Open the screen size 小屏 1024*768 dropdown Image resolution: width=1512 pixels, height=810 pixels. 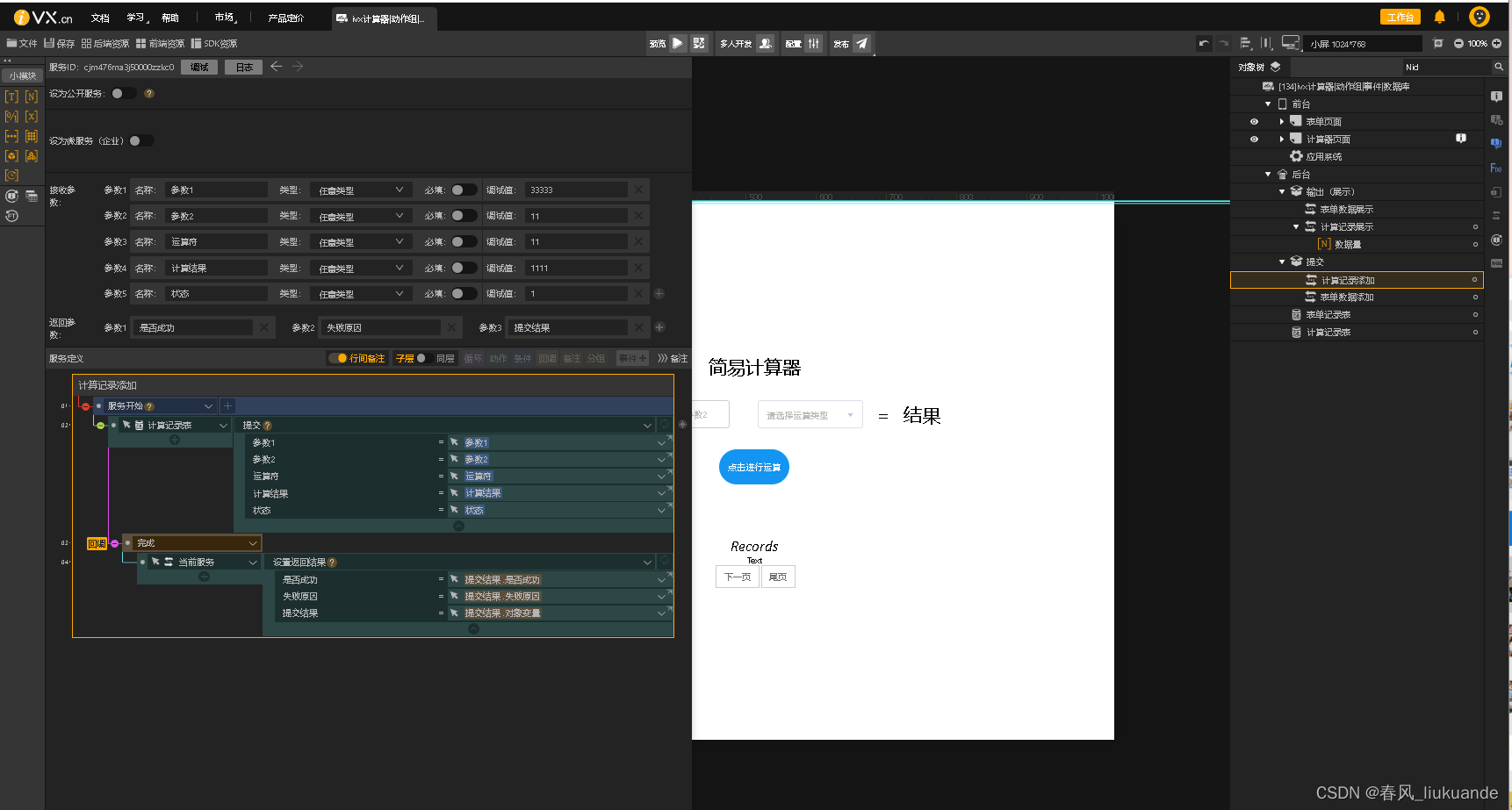tap(1363, 44)
